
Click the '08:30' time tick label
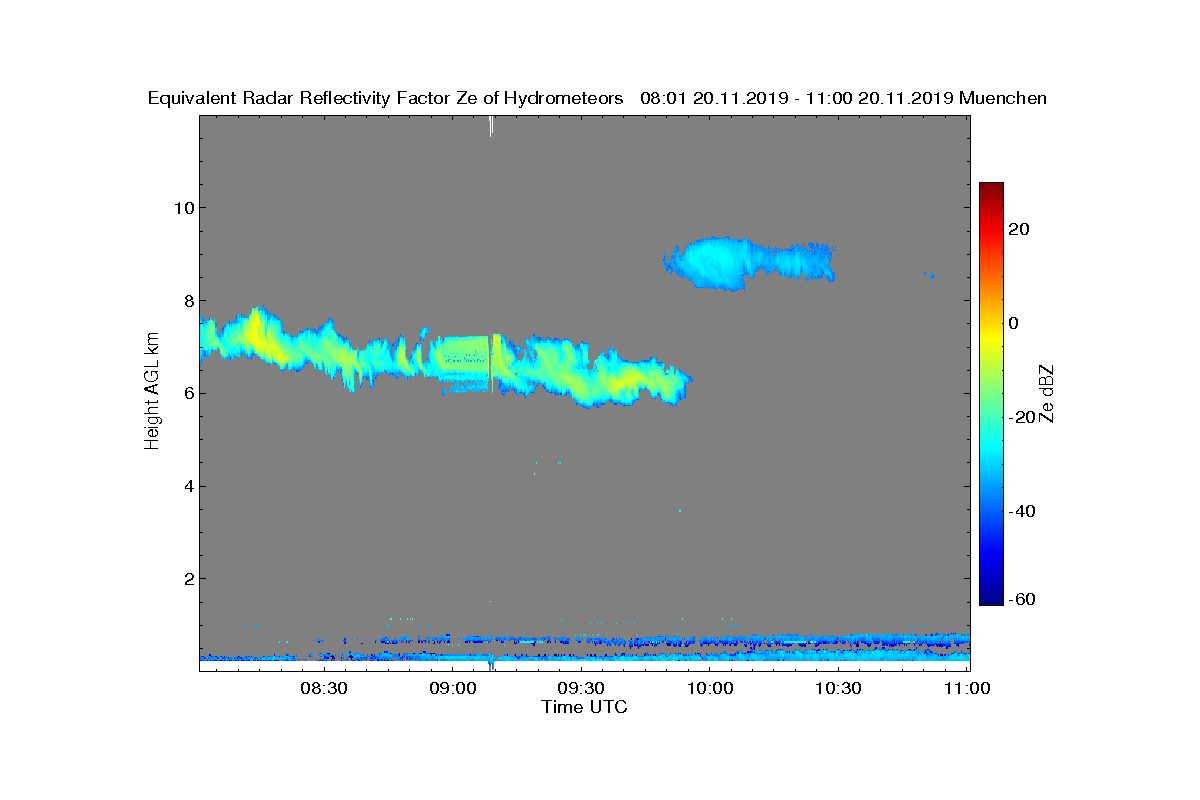point(324,688)
